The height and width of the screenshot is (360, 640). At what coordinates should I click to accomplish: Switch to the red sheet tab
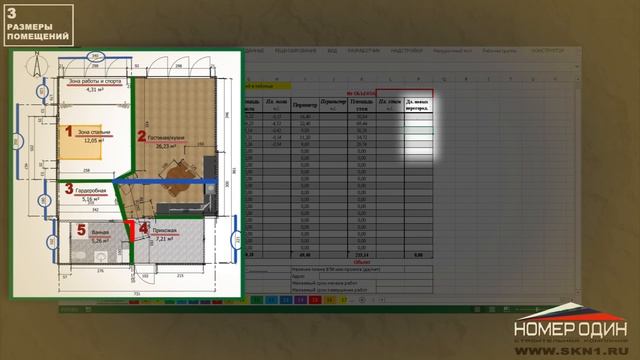pos(315,300)
